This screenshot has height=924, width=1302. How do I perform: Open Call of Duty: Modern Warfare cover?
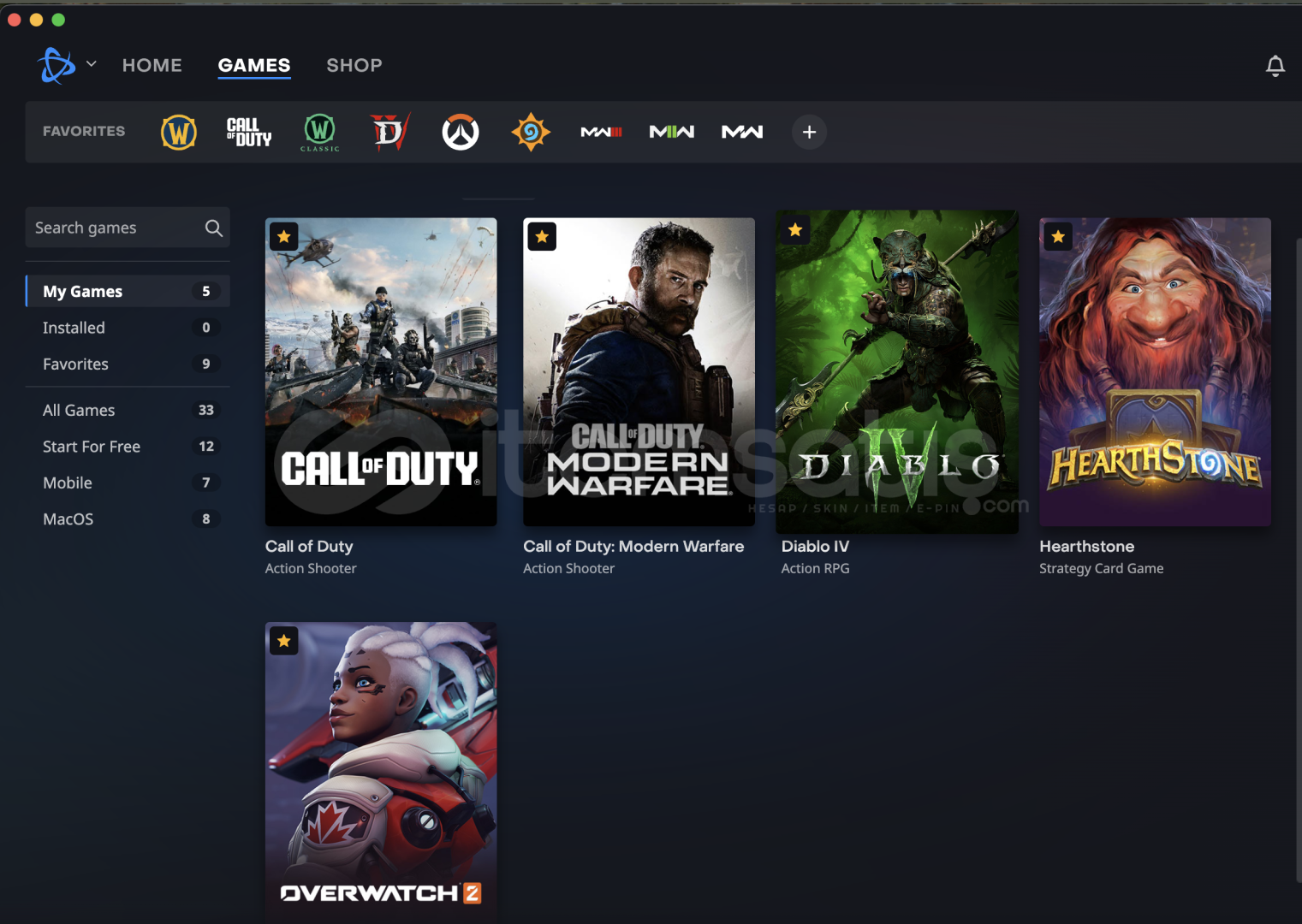(x=639, y=372)
